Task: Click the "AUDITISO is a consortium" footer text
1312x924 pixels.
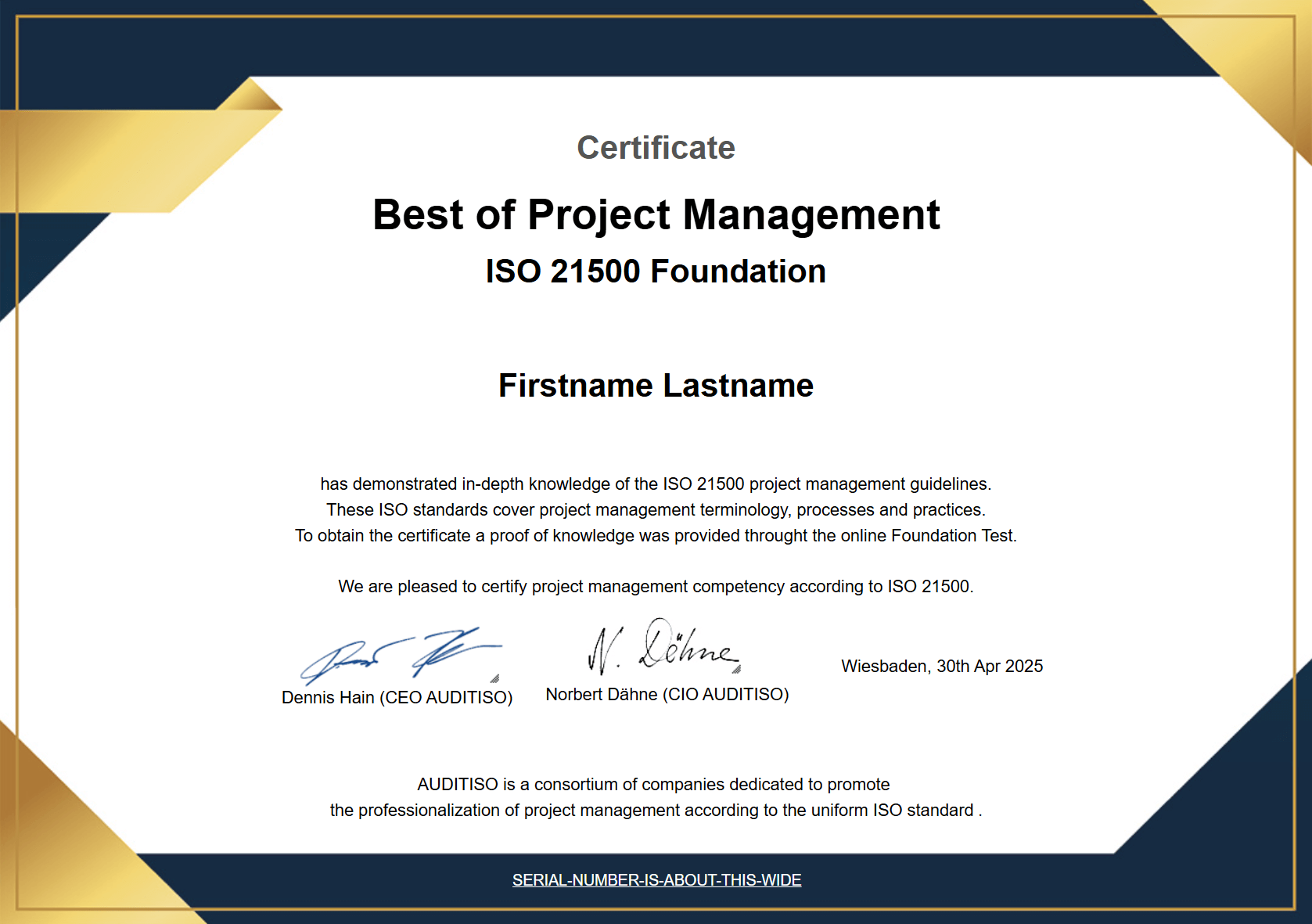Action: point(653,785)
